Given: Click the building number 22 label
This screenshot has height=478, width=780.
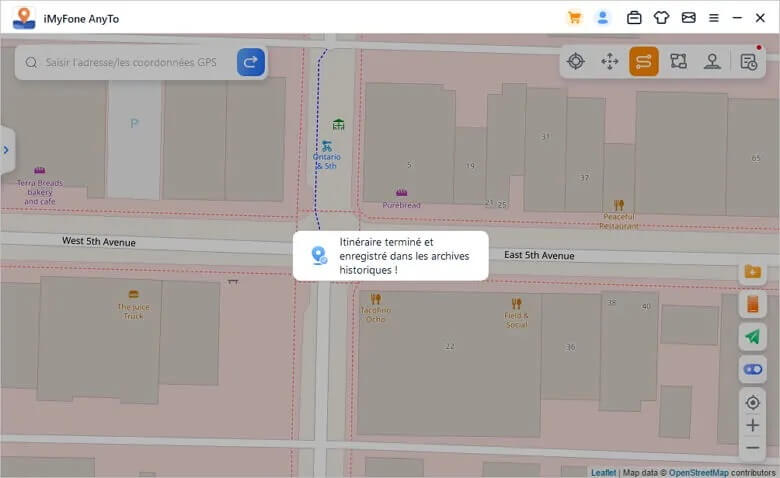Looking at the screenshot, I should coord(450,347).
